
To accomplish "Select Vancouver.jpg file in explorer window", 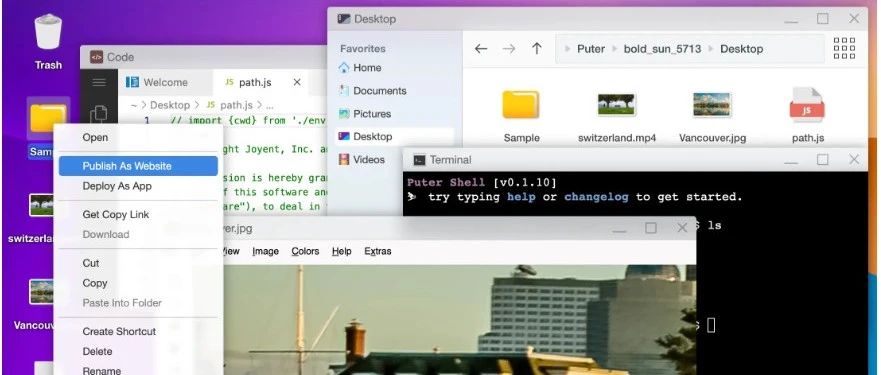I will click(x=712, y=116).
